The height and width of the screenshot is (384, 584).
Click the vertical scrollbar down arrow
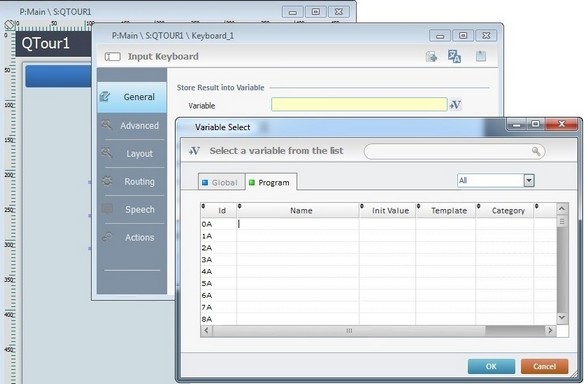pos(562,318)
